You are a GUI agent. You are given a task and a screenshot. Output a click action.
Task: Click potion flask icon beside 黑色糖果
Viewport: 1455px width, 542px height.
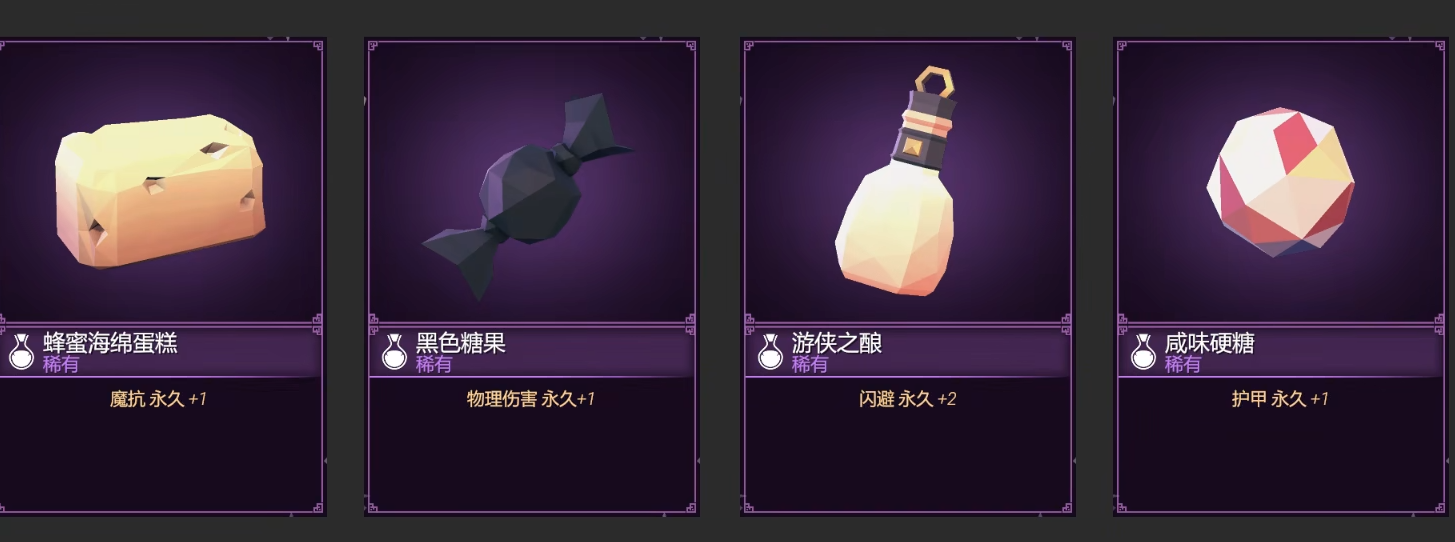click(395, 352)
